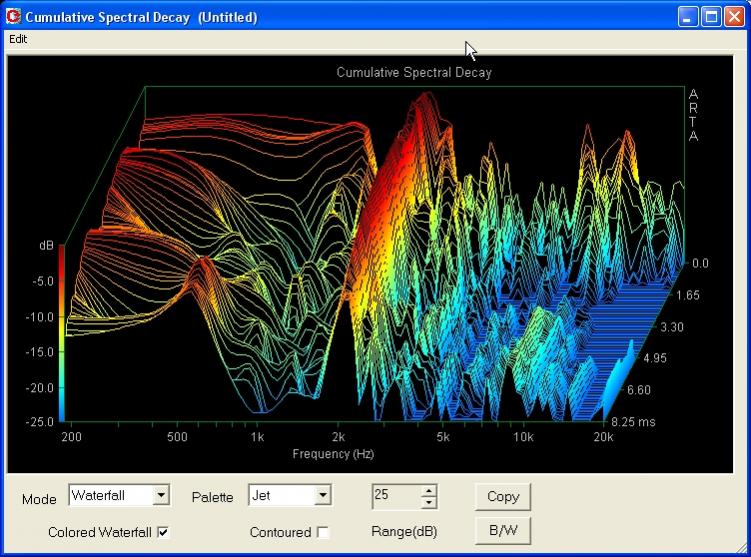Open the Edit menu
This screenshot has height=557, width=751.
18,39
